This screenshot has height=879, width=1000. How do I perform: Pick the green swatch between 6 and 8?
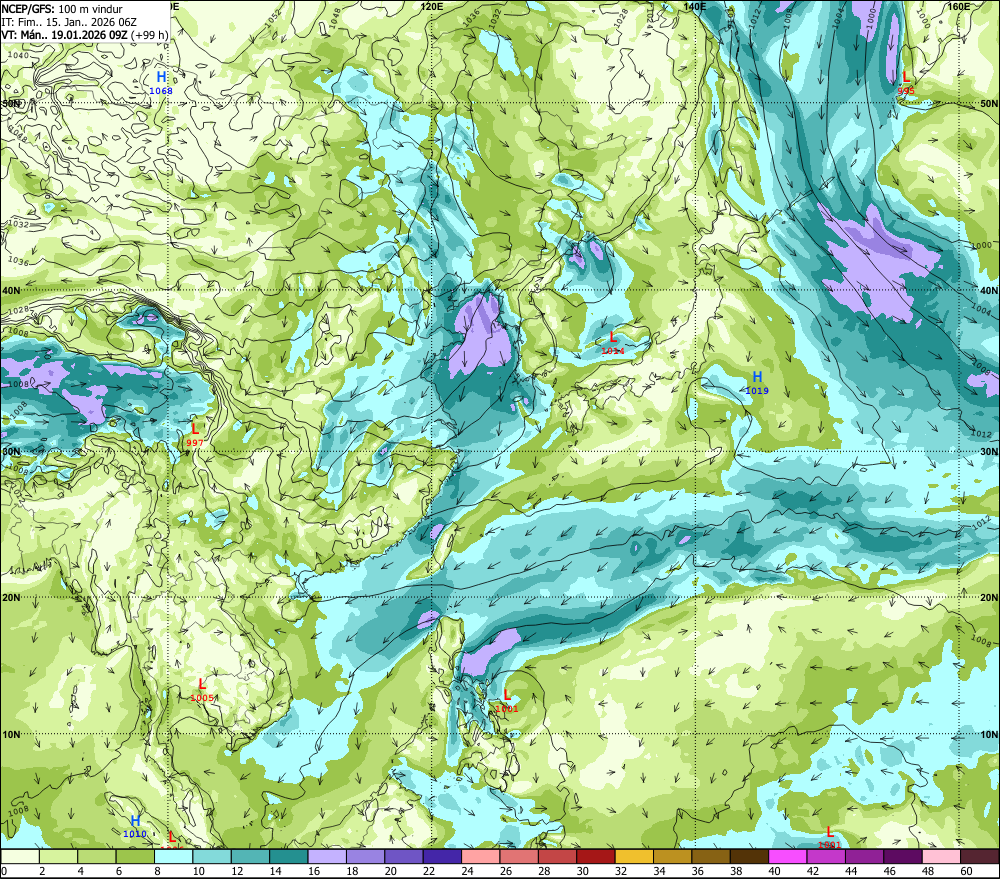tap(135, 856)
